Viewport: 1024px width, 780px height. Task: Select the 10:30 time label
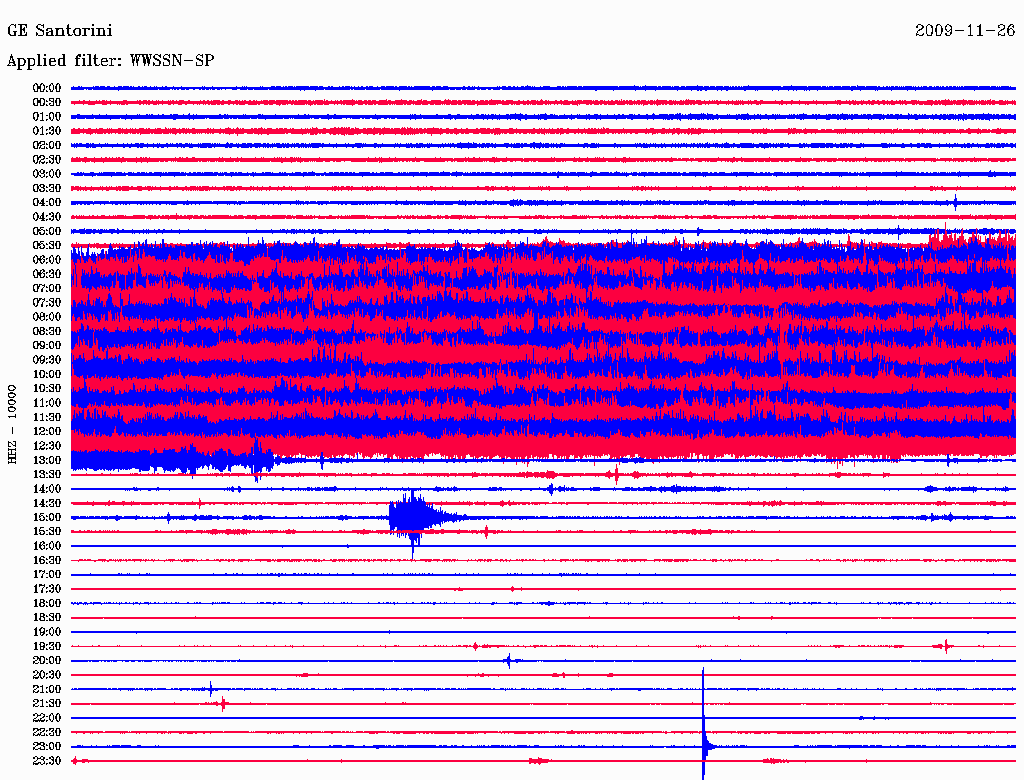[x=47, y=389]
